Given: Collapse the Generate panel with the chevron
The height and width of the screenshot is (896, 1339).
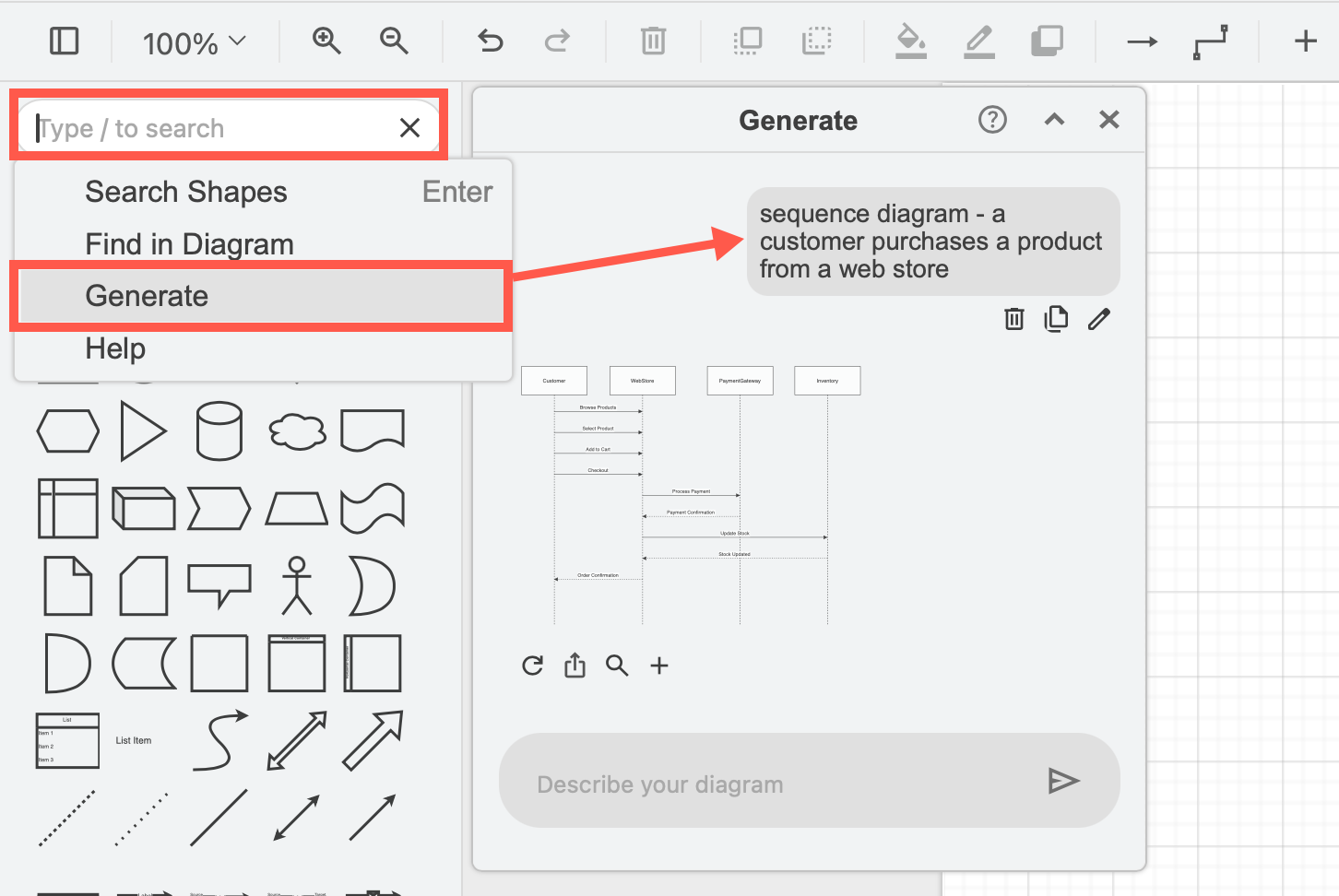Looking at the screenshot, I should (x=1054, y=119).
